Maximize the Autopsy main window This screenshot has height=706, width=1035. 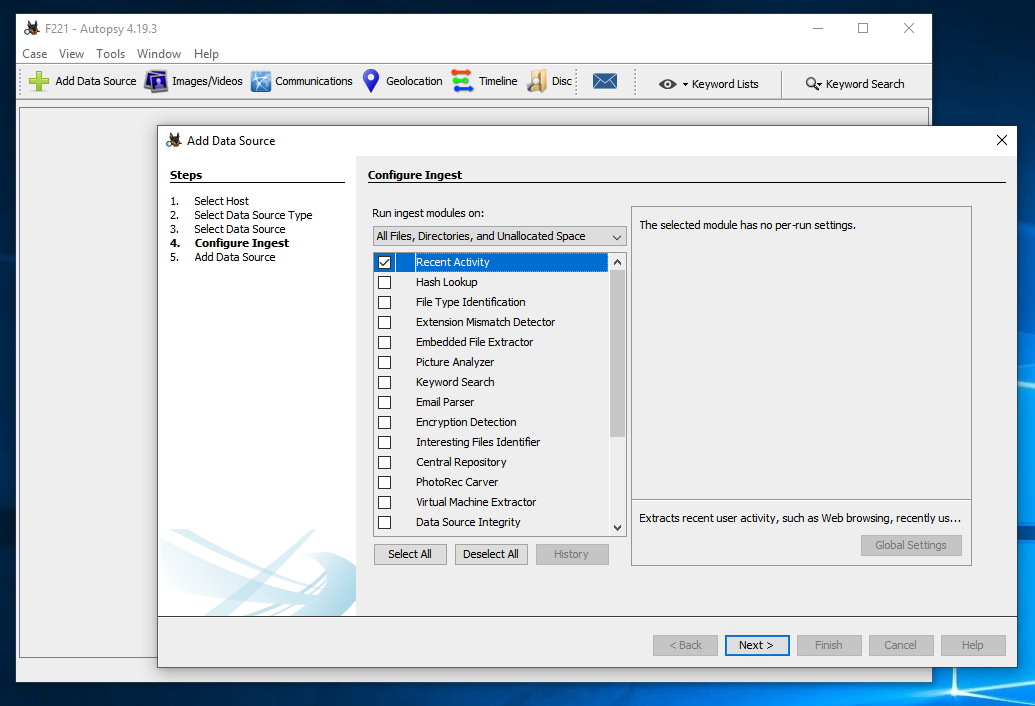point(863,28)
